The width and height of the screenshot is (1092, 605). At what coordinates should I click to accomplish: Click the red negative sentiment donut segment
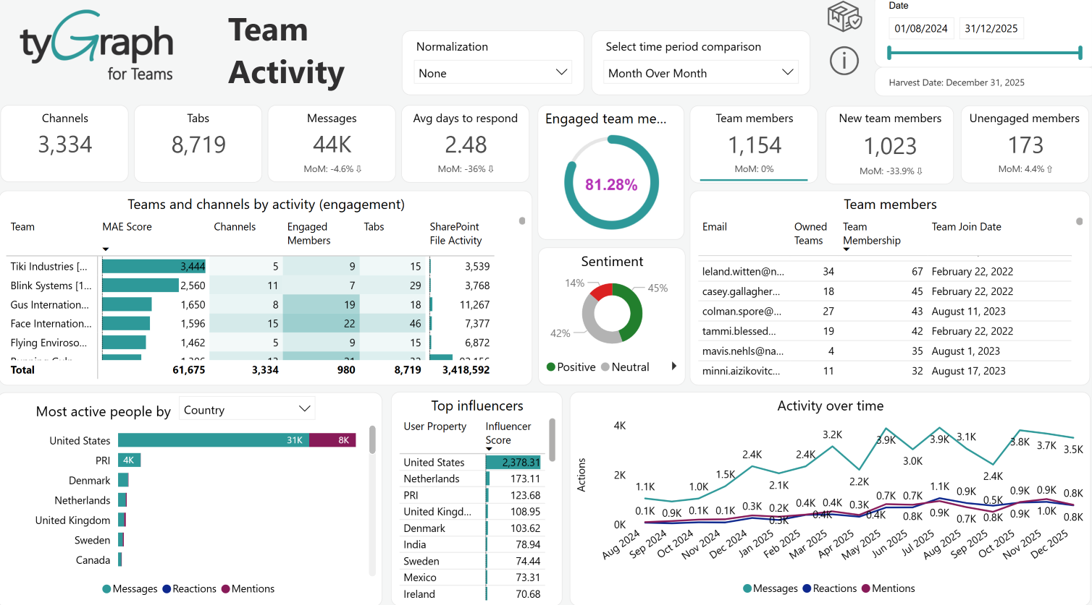click(600, 292)
